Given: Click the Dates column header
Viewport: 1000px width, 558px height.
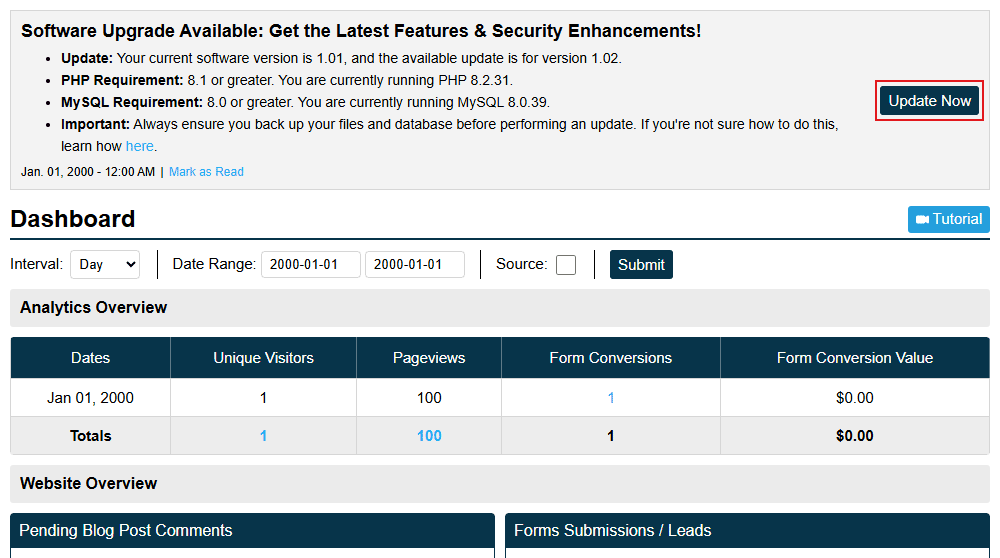Looking at the screenshot, I should pos(91,358).
